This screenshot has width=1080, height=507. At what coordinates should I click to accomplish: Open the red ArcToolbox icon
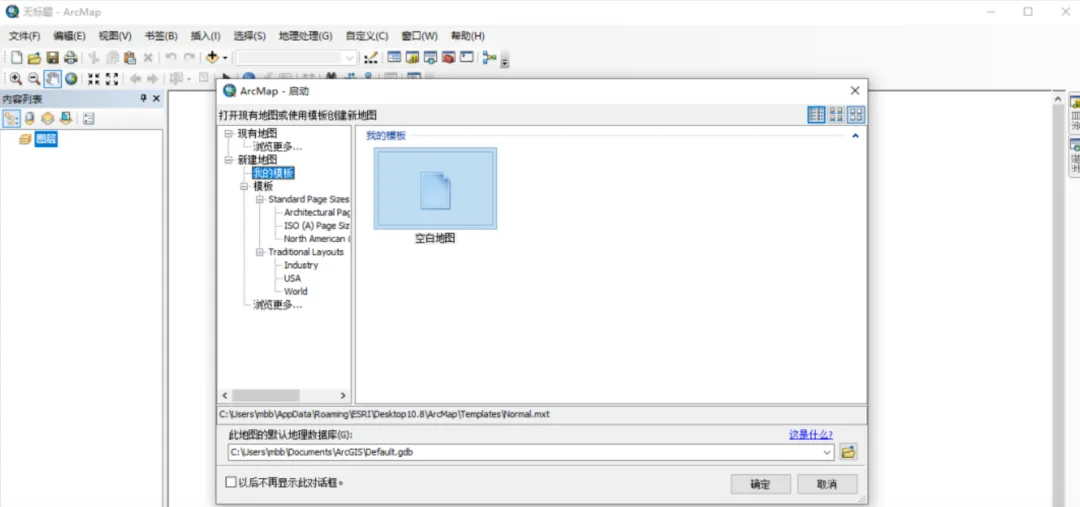(x=448, y=58)
